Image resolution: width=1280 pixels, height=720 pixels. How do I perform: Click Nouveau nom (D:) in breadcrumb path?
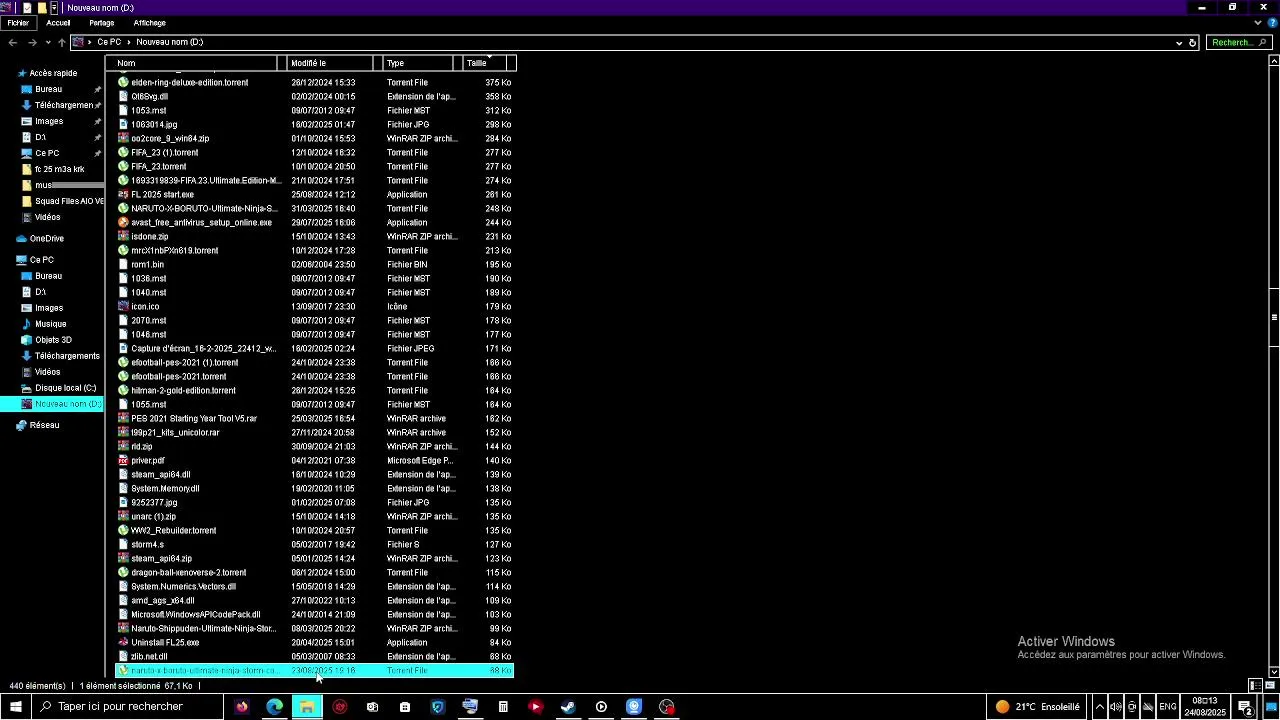pos(170,42)
